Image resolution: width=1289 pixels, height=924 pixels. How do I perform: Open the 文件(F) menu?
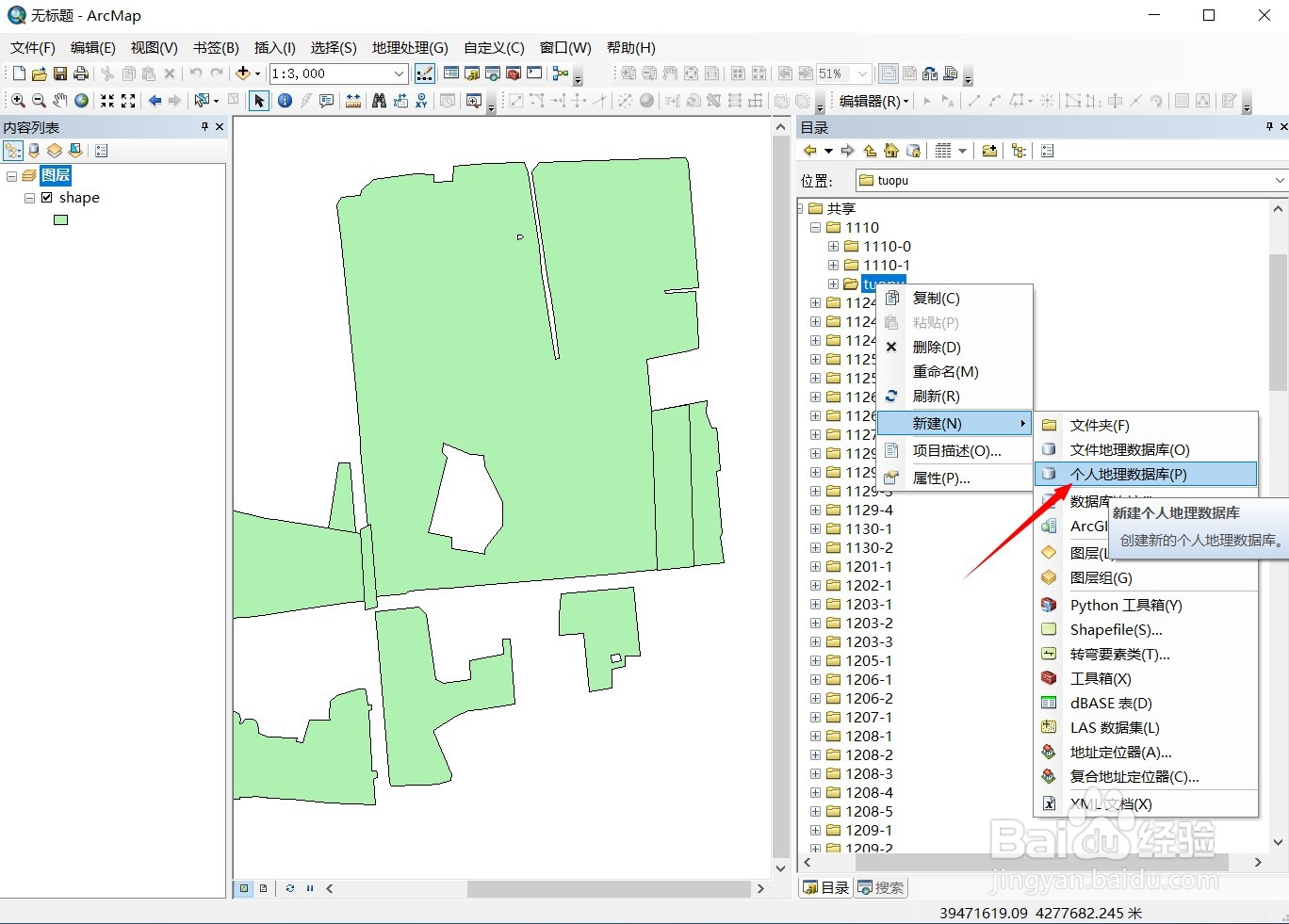(33, 47)
